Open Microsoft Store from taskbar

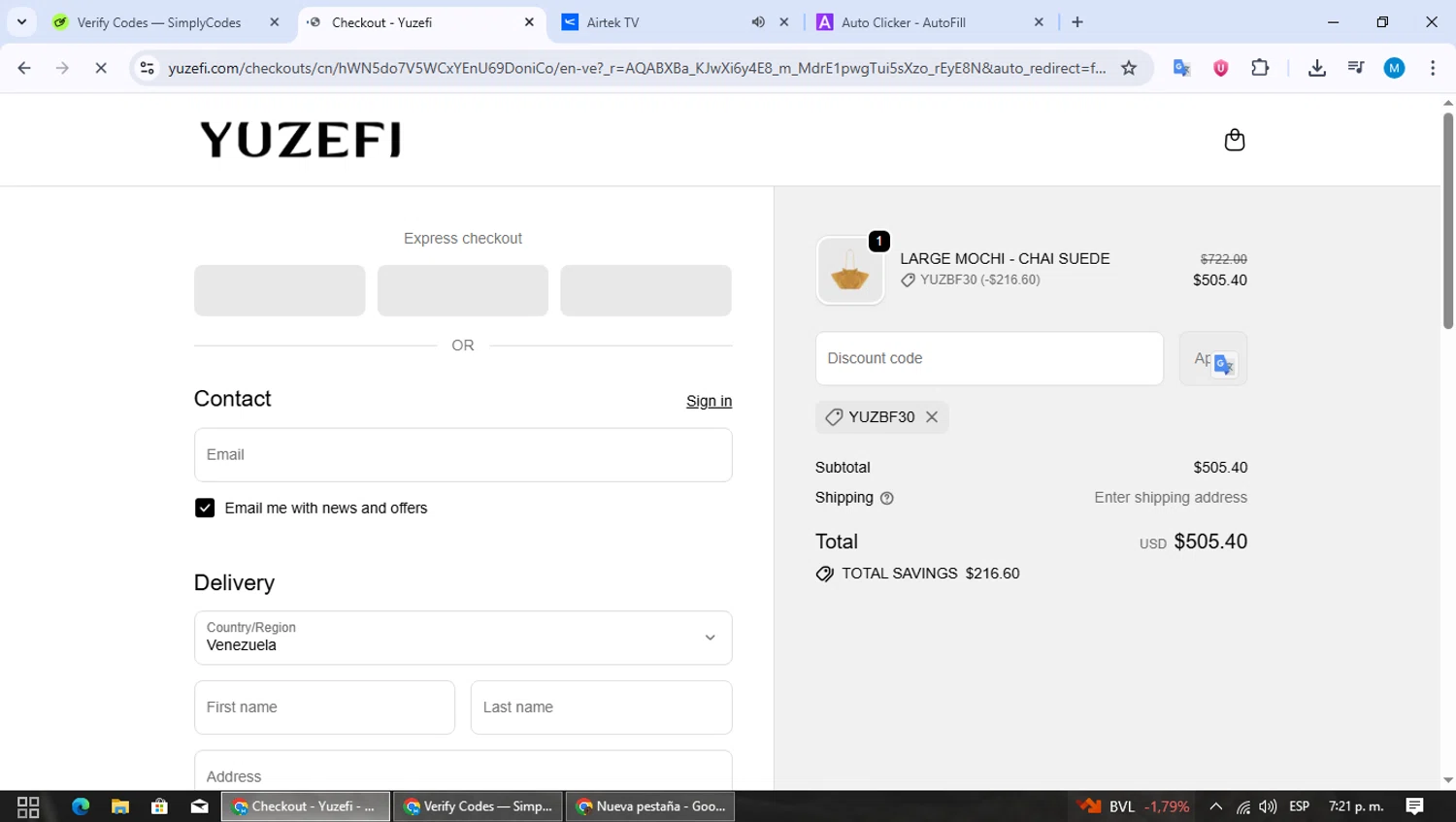click(x=160, y=806)
